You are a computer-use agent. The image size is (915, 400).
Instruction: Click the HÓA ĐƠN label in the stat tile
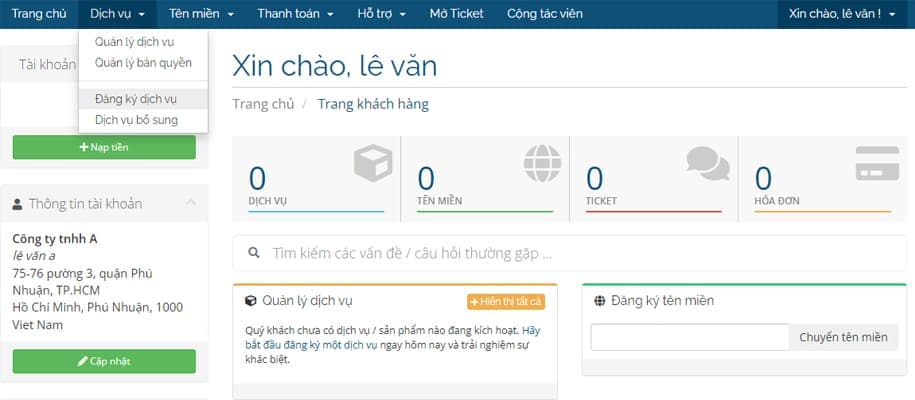(777, 201)
